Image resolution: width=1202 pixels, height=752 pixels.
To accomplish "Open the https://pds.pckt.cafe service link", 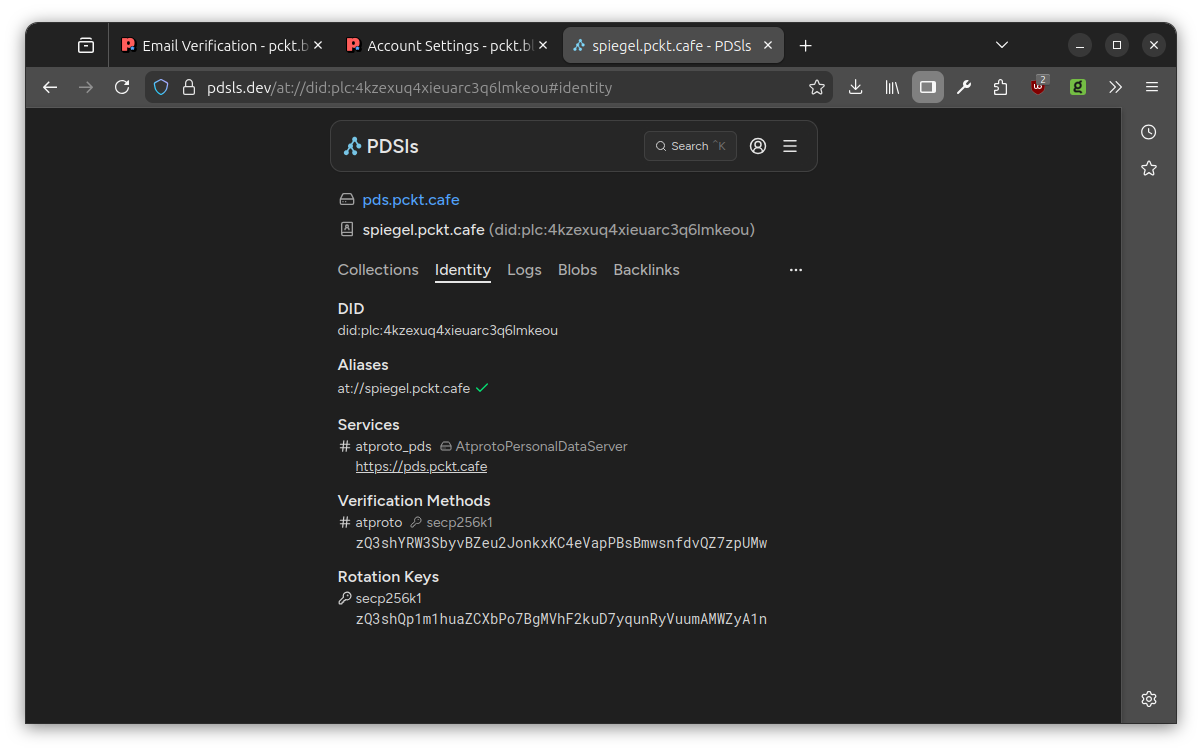I will click(421, 467).
